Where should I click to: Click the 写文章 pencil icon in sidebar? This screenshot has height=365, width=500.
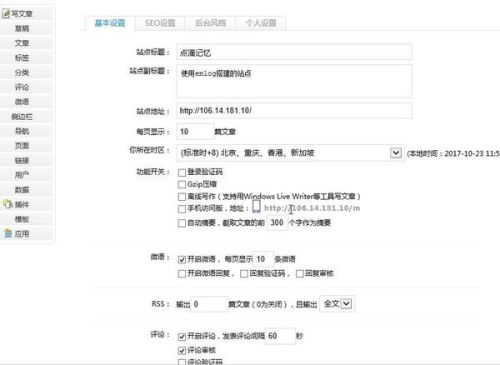[x=6, y=14]
